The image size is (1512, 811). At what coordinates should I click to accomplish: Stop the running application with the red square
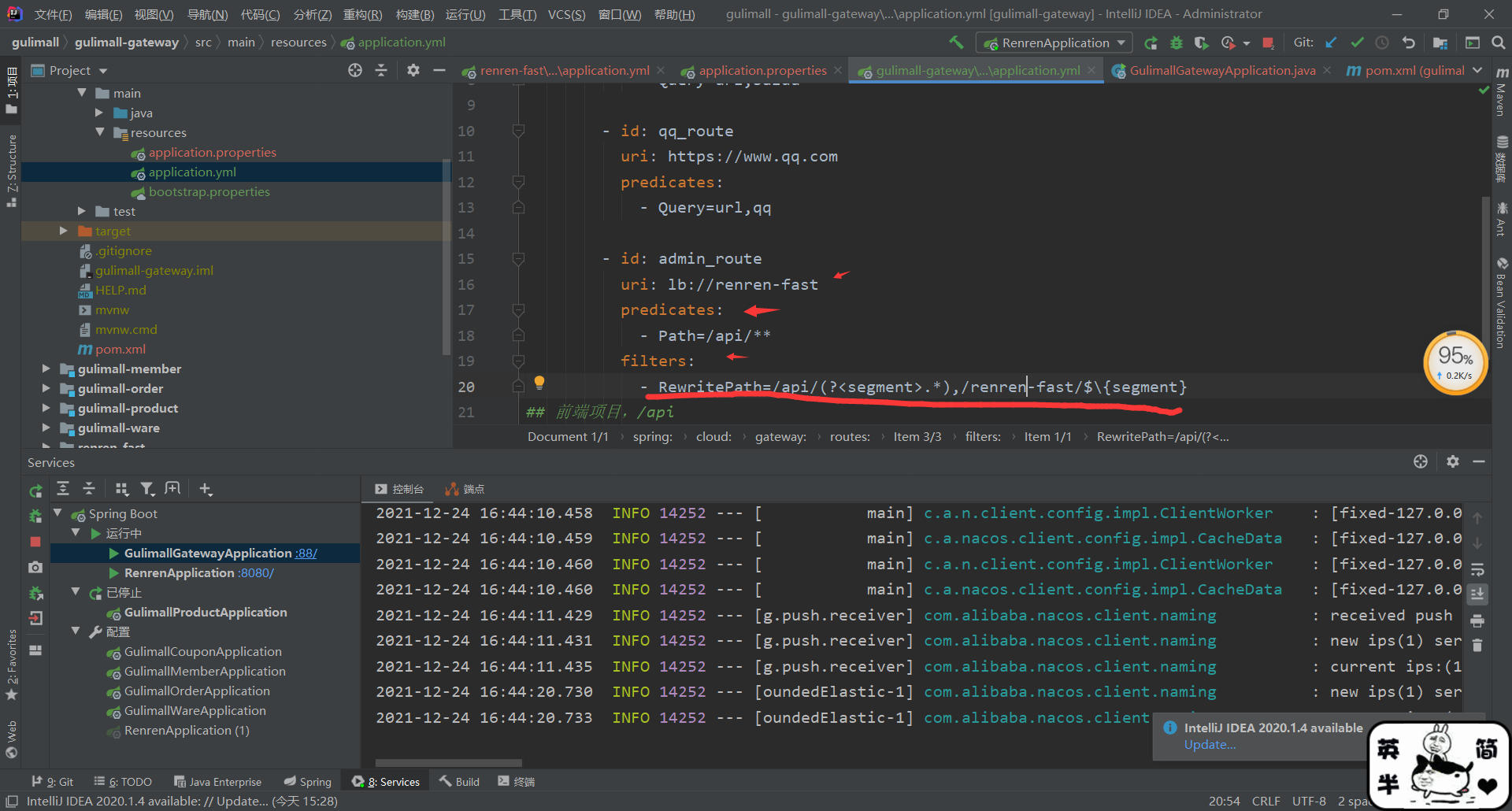tap(1268, 43)
